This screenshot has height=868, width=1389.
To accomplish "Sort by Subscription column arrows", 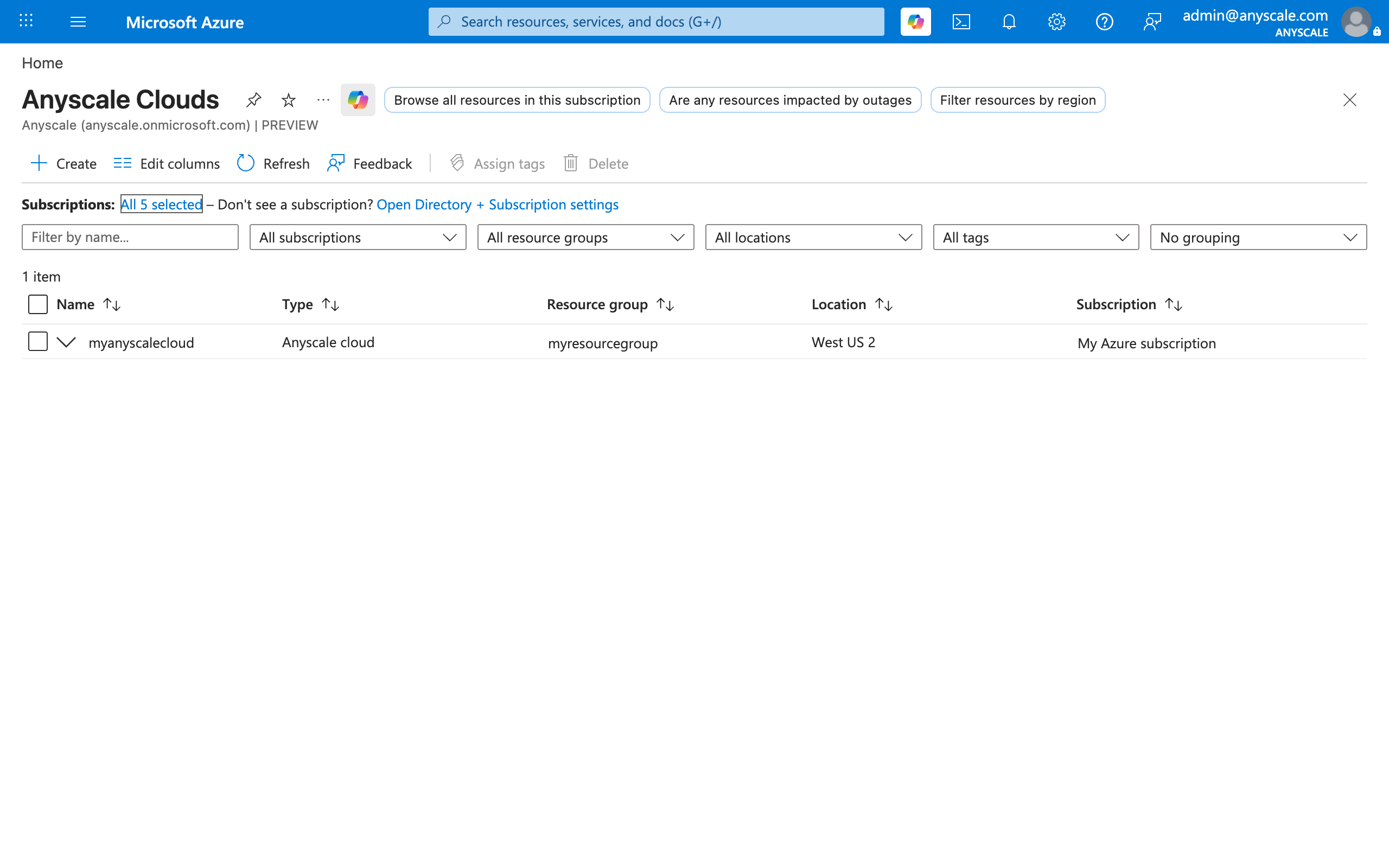I will 1174,304.
